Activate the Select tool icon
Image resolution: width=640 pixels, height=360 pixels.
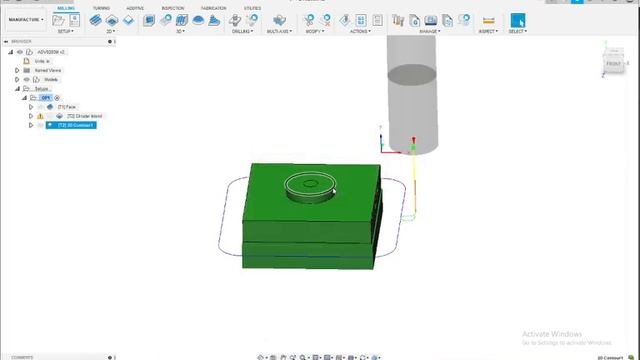[x=518, y=20]
